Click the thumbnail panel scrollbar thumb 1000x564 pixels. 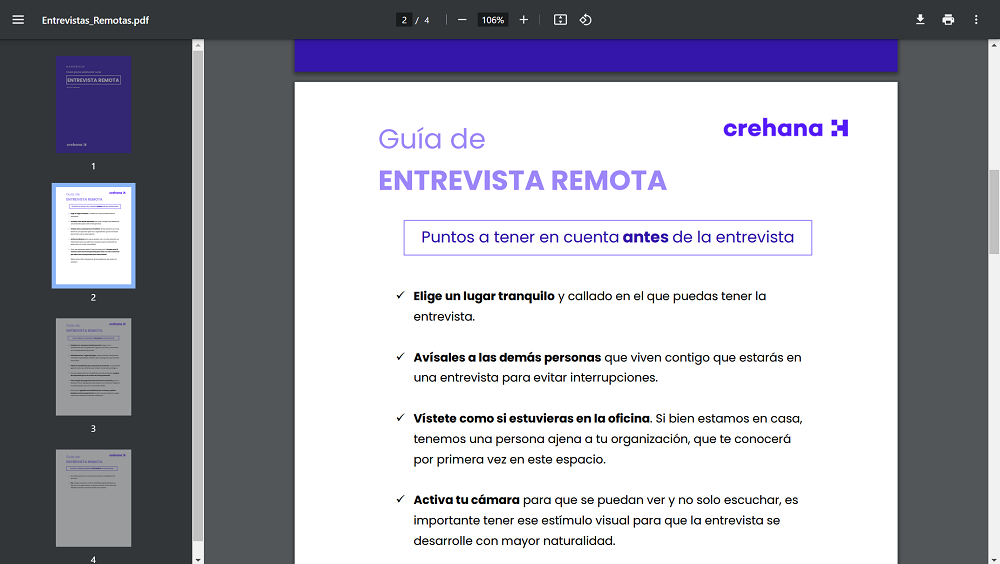coord(198,296)
